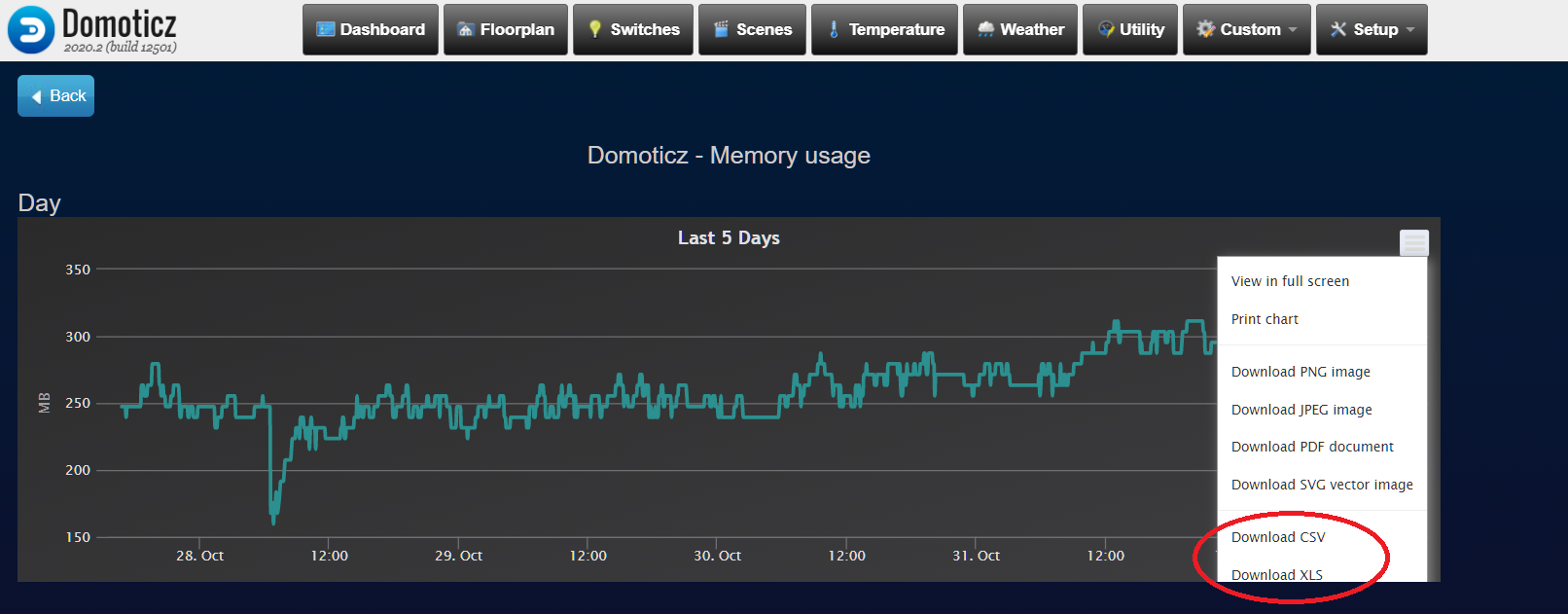The height and width of the screenshot is (614, 1568).
Task: Go to the Utility tab
Action: coord(1130,29)
